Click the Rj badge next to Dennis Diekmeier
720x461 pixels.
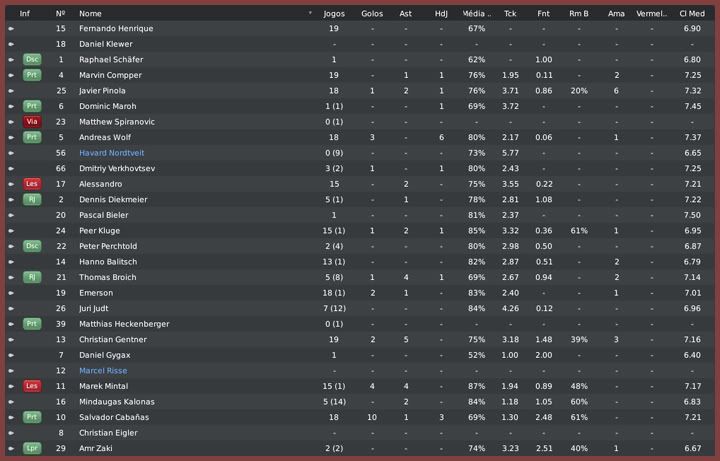click(x=32, y=200)
